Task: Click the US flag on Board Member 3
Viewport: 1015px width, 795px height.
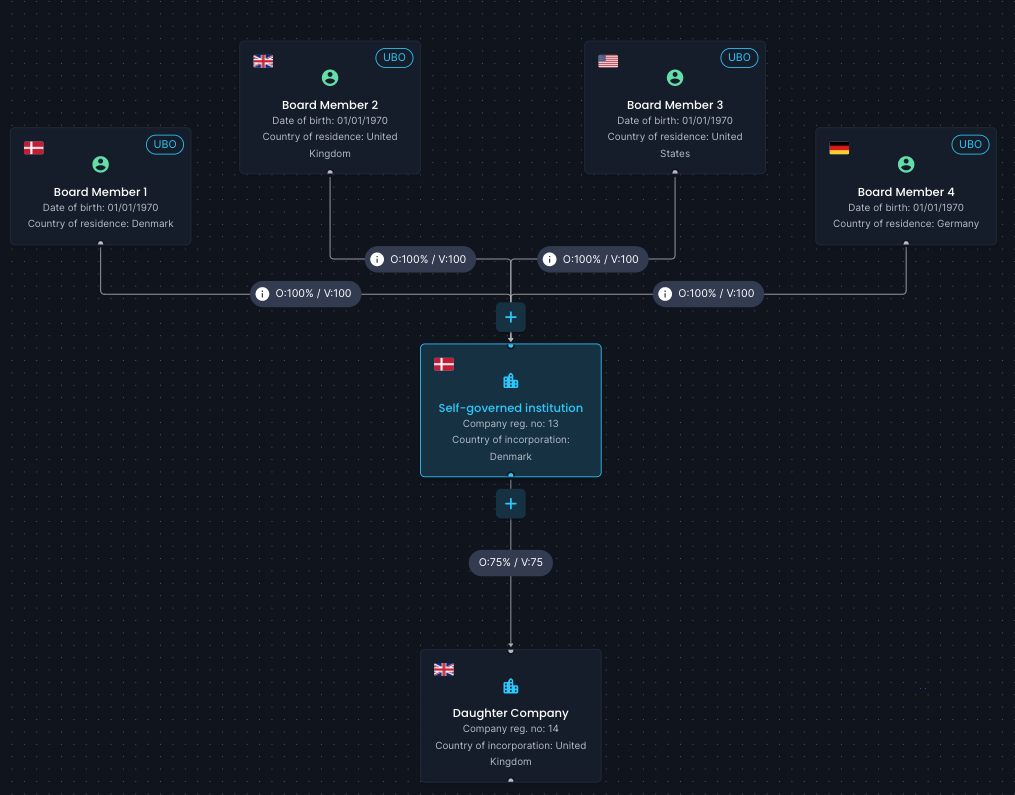Action: (608, 61)
